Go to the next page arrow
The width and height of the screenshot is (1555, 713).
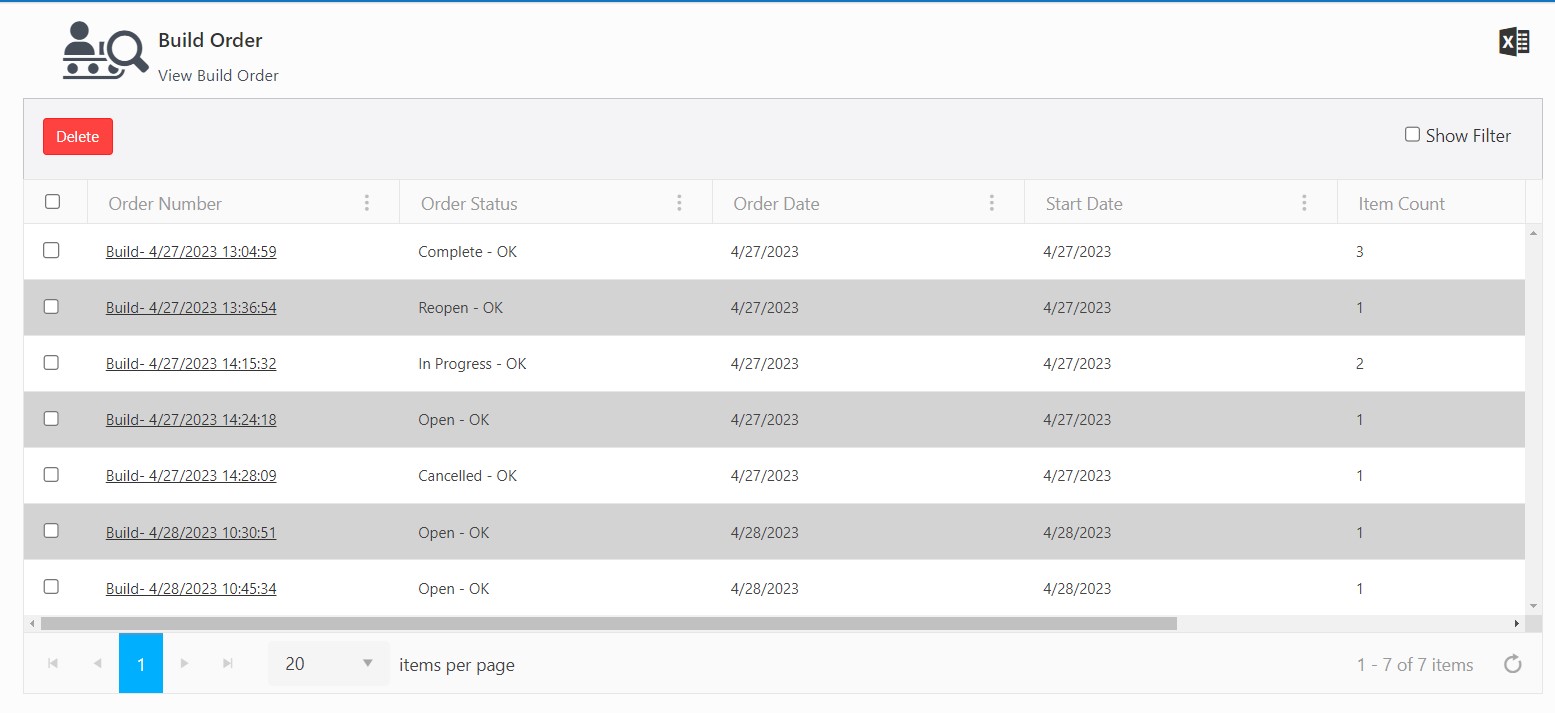tap(184, 663)
